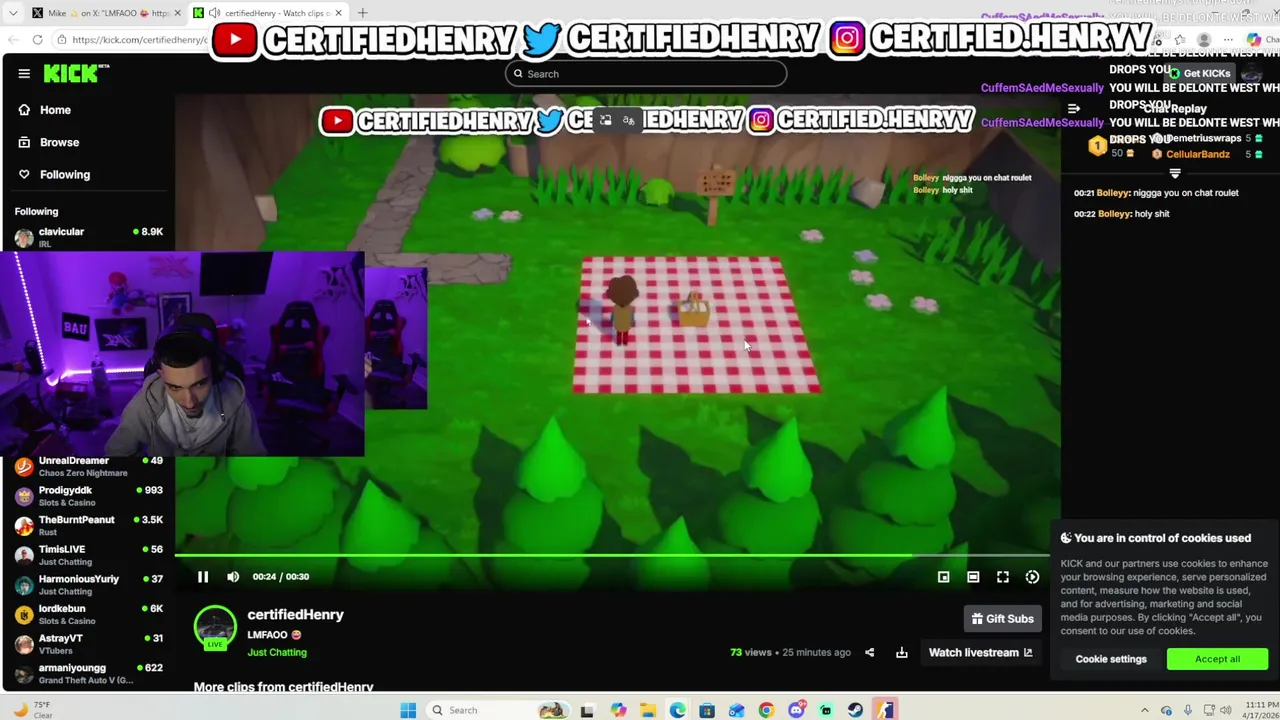Image resolution: width=1280 pixels, height=720 pixels.
Task: Open Discord from the taskbar
Action: click(796, 710)
